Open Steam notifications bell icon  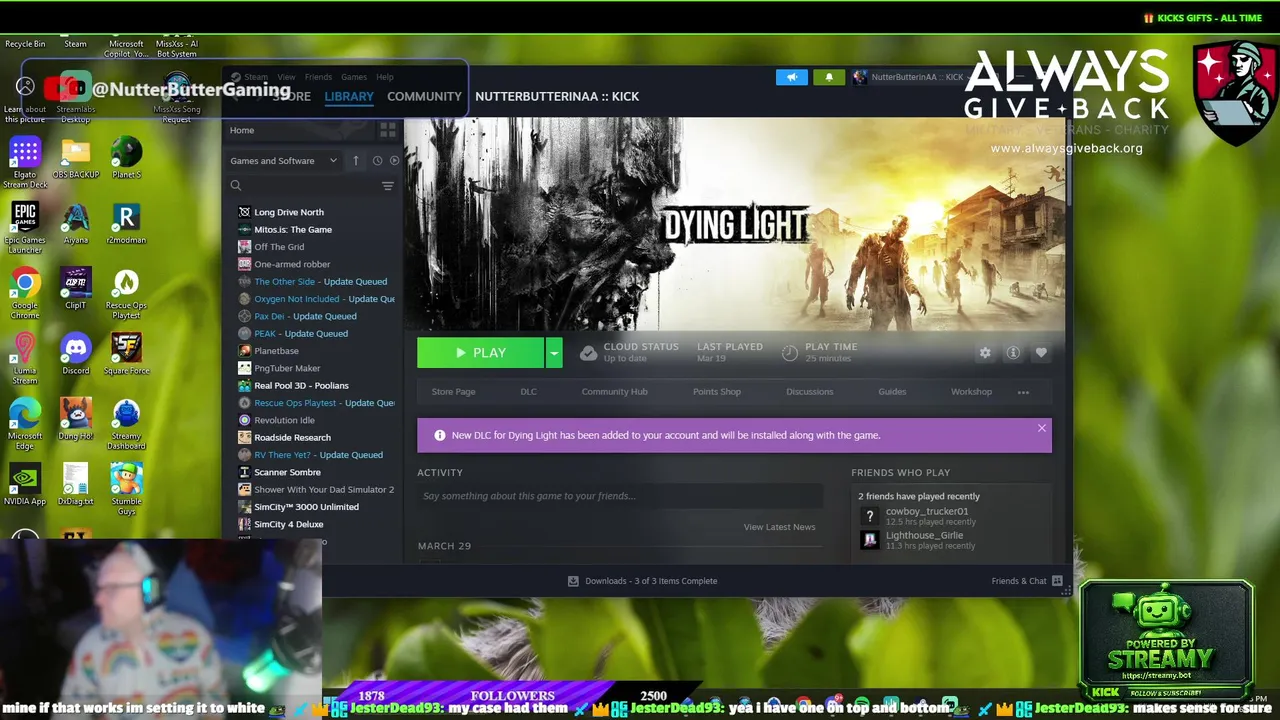[x=829, y=77]
